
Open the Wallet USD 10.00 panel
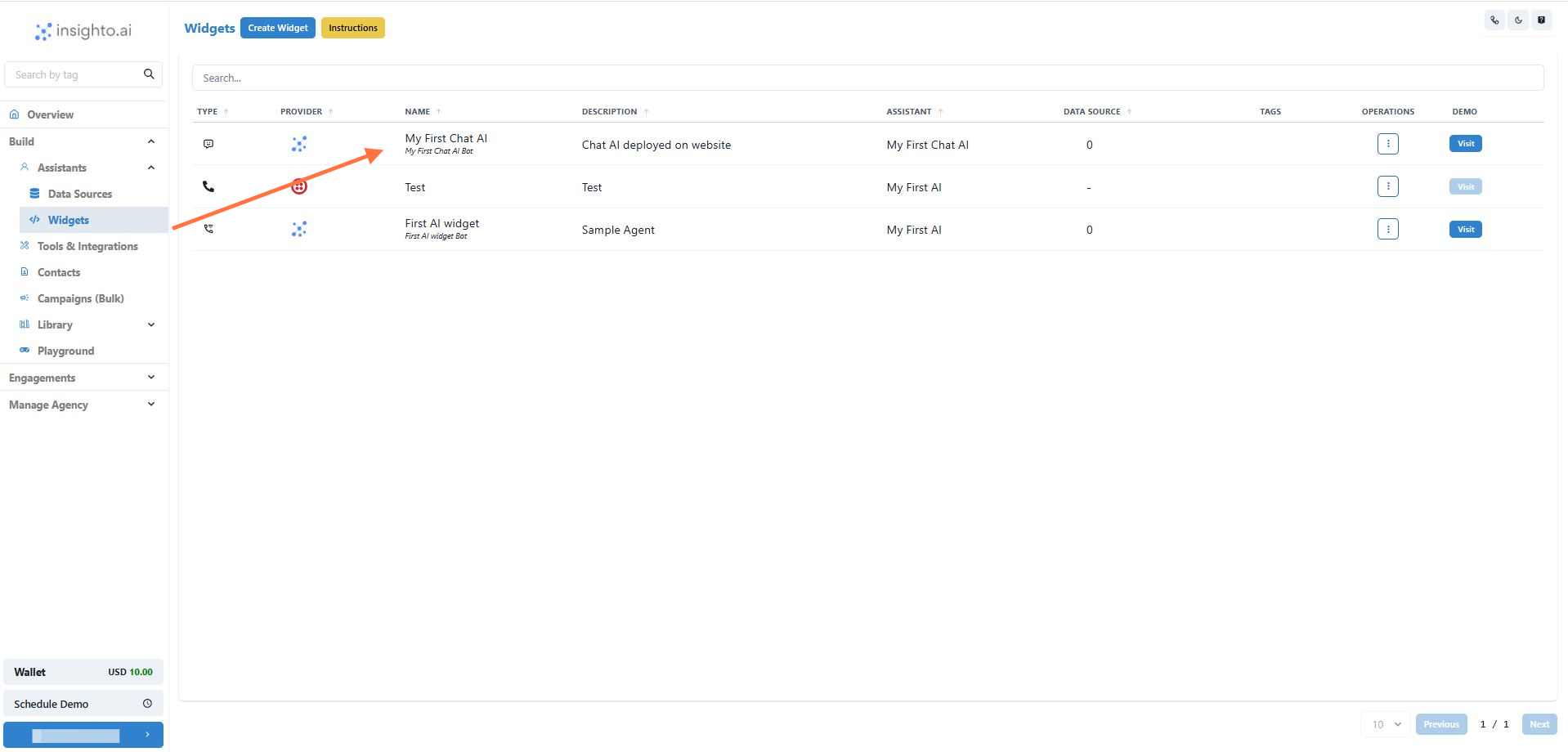pos(83,672)
